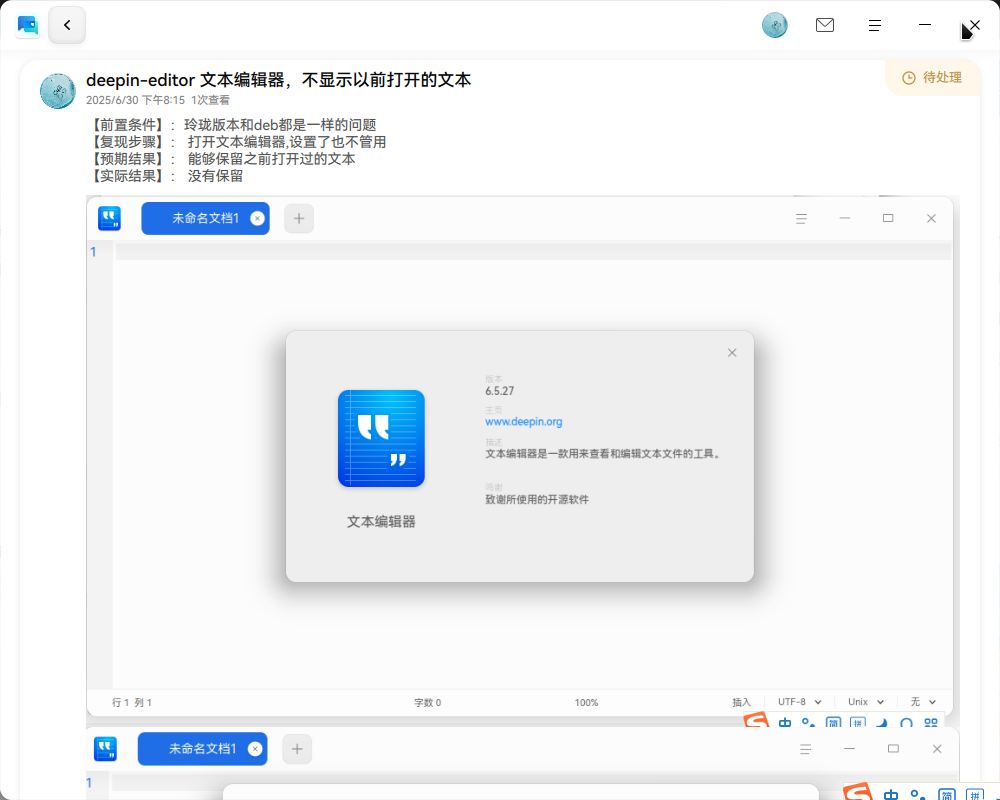Image resolution: width=1000 pixels, height=800 pixels.
Task: Click the 行 1 列 1 status entry
Action: point(132,702)
